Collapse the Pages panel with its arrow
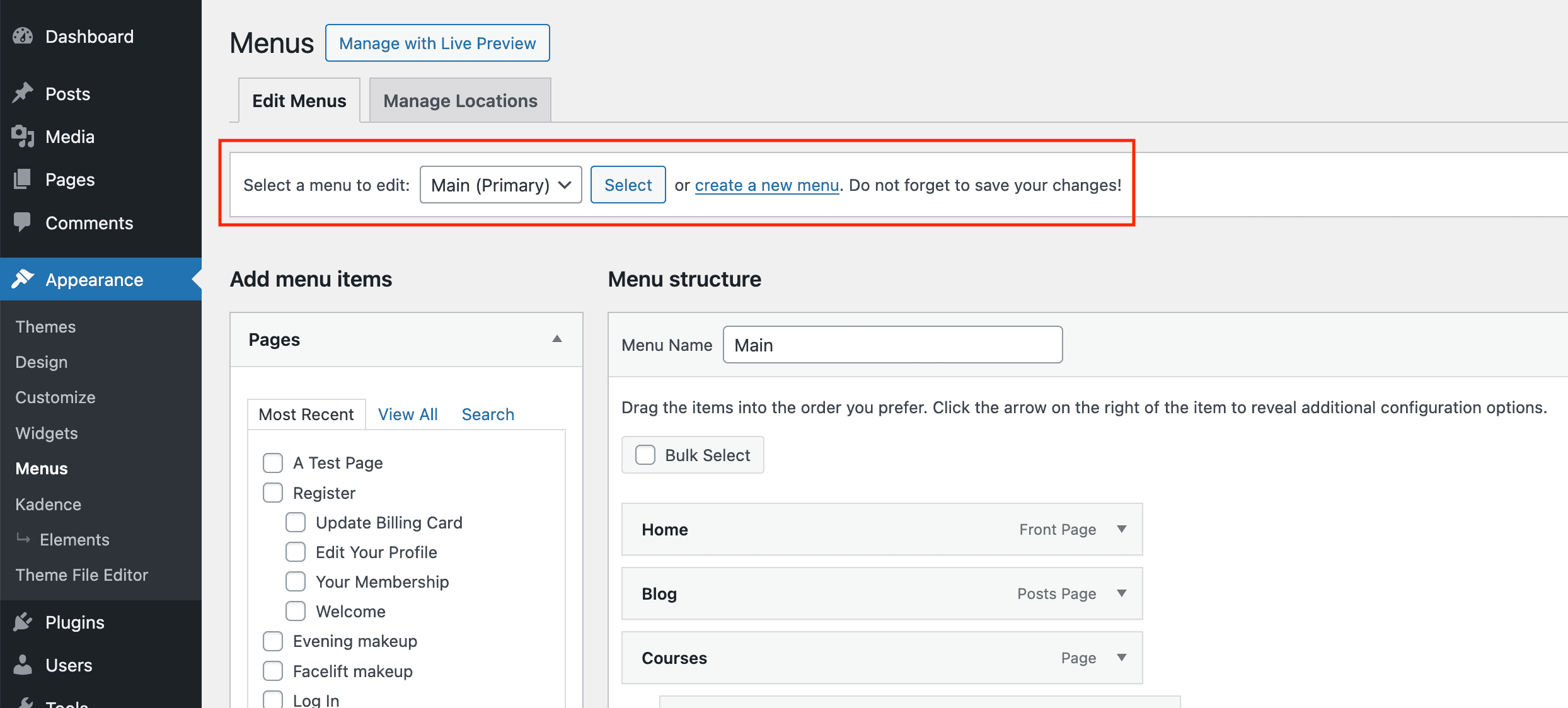 (557, 339)
